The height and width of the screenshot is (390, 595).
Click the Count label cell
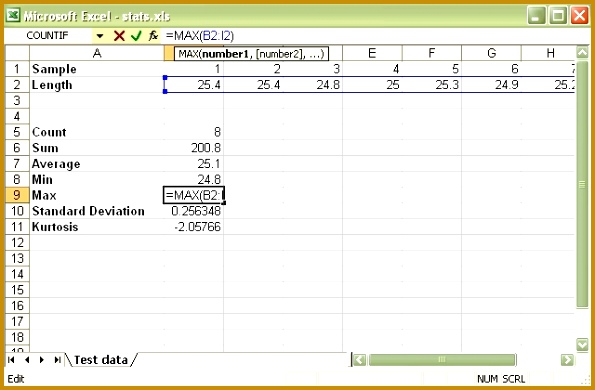pos(97,132)
